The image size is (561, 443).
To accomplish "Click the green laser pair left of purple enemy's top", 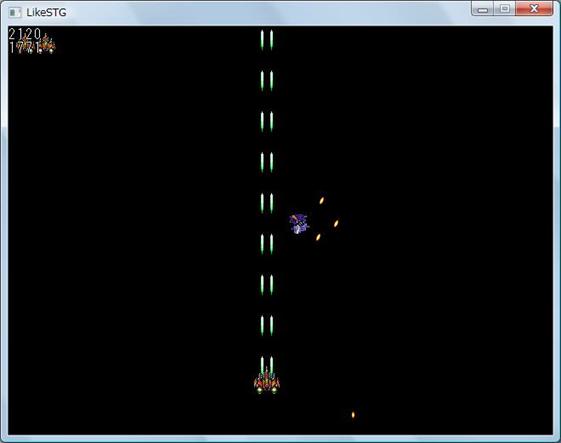I will 267,203.
